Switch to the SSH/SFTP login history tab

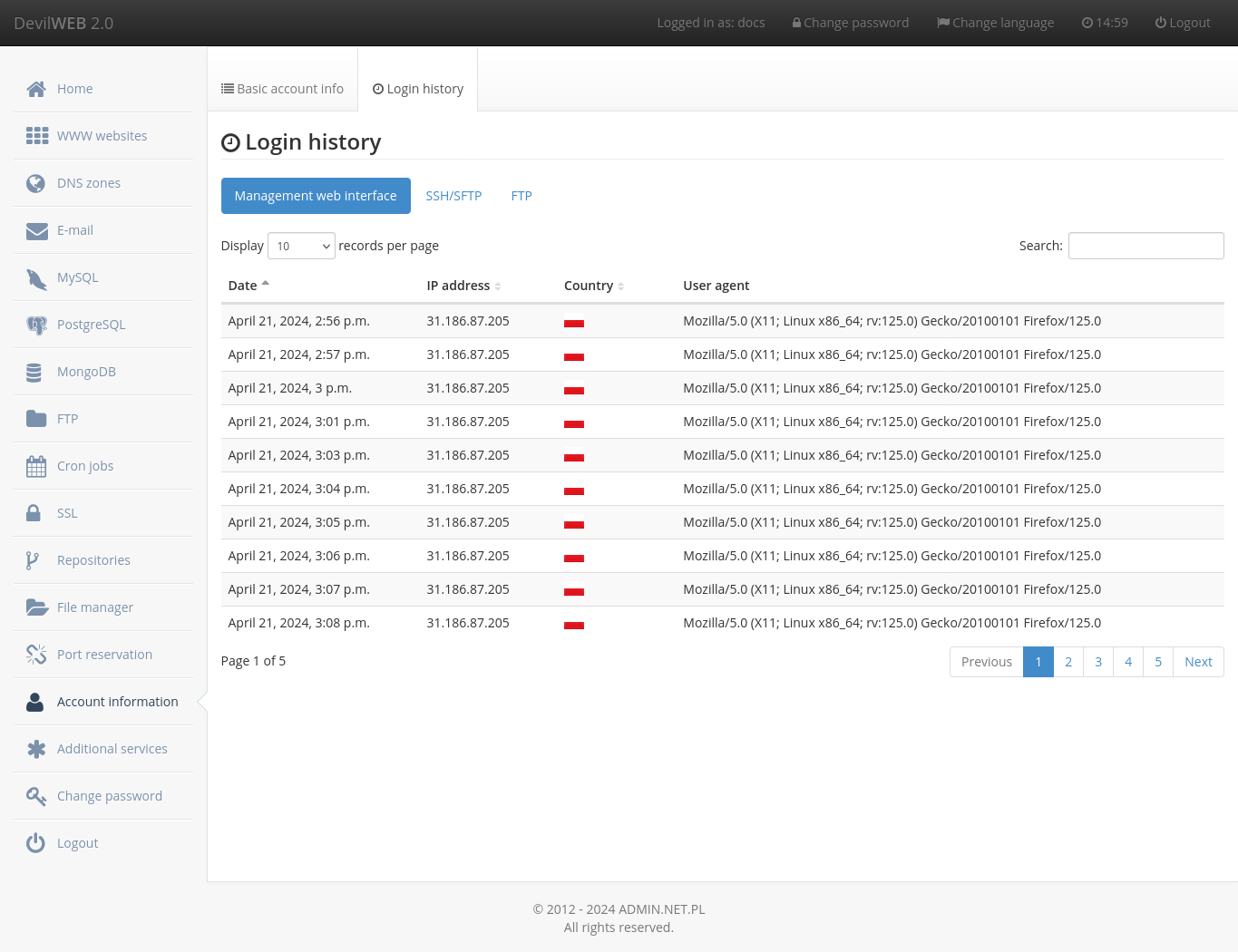pos(453,195)
